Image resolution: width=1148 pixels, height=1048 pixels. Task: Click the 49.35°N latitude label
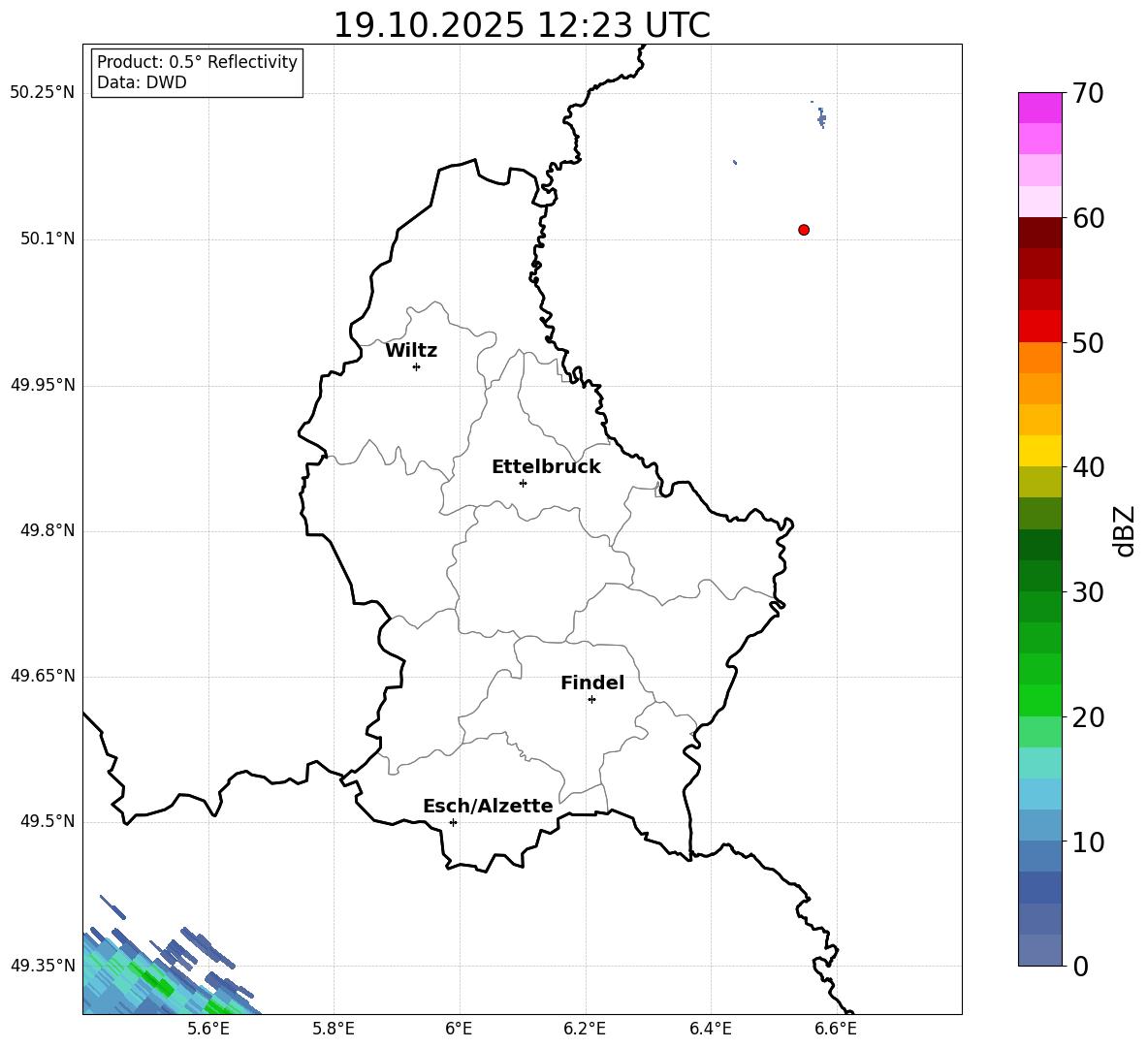pyautogui.click(x=43, y=966)
